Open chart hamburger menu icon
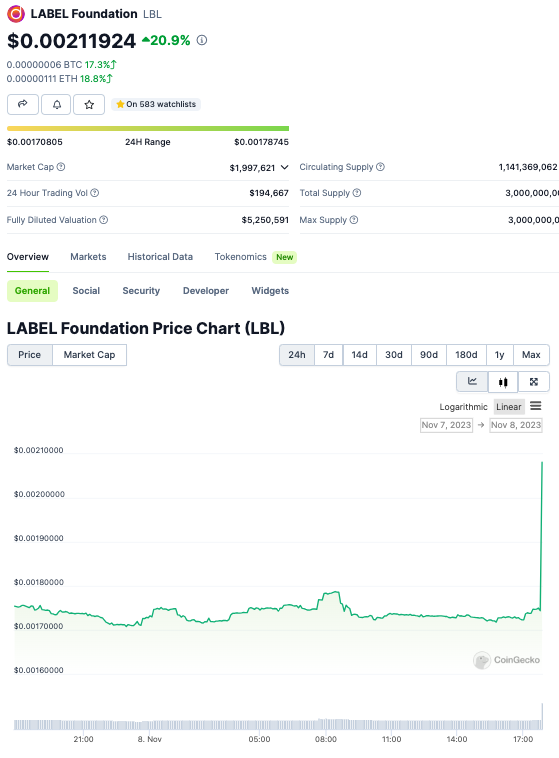The image size is (559, 758). coord(536,406)
